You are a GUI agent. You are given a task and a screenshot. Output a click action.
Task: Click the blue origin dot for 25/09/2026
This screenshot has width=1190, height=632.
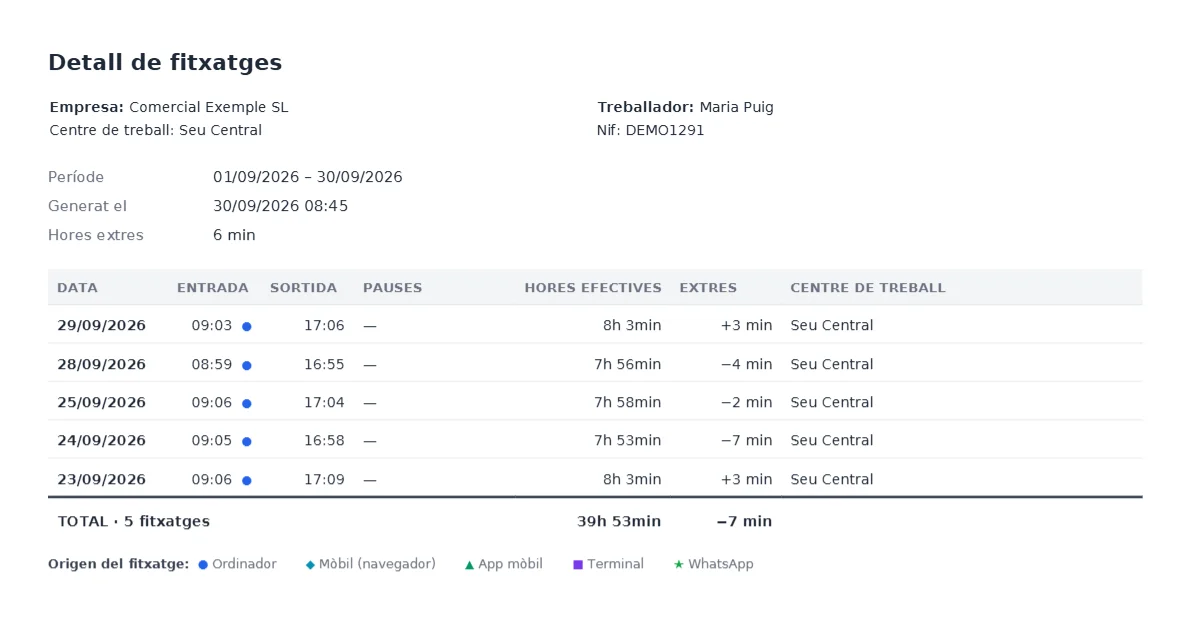[247, 404]
